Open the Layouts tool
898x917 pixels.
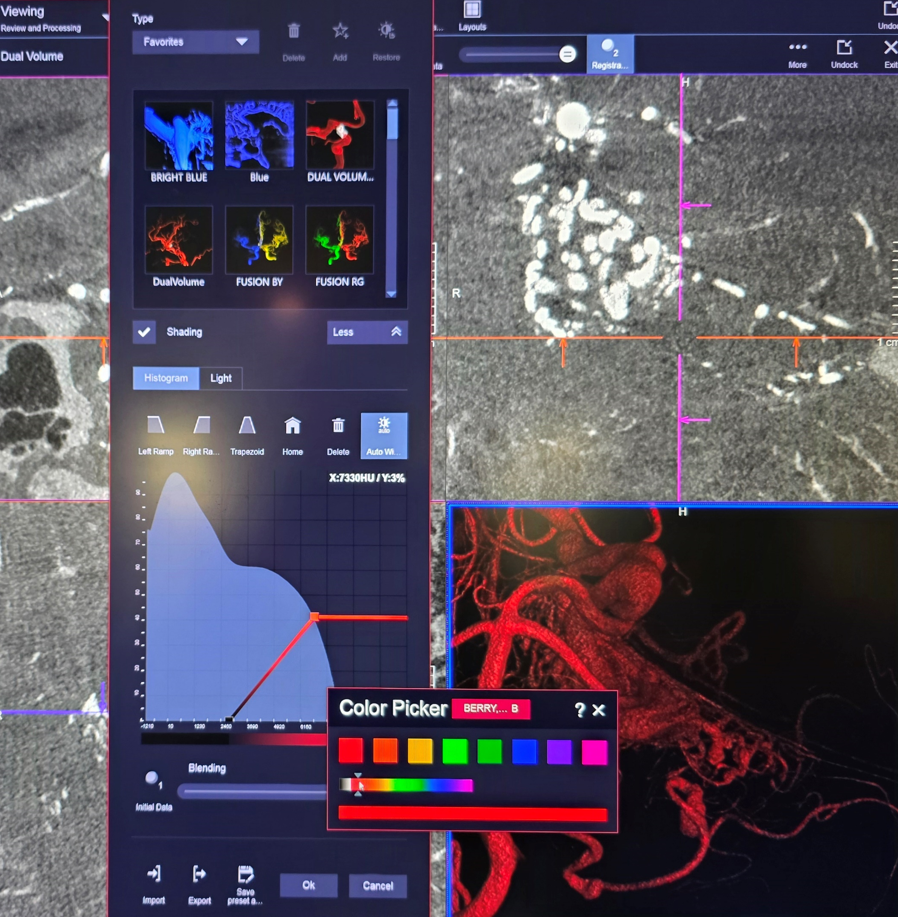click(x=472, y=12)
